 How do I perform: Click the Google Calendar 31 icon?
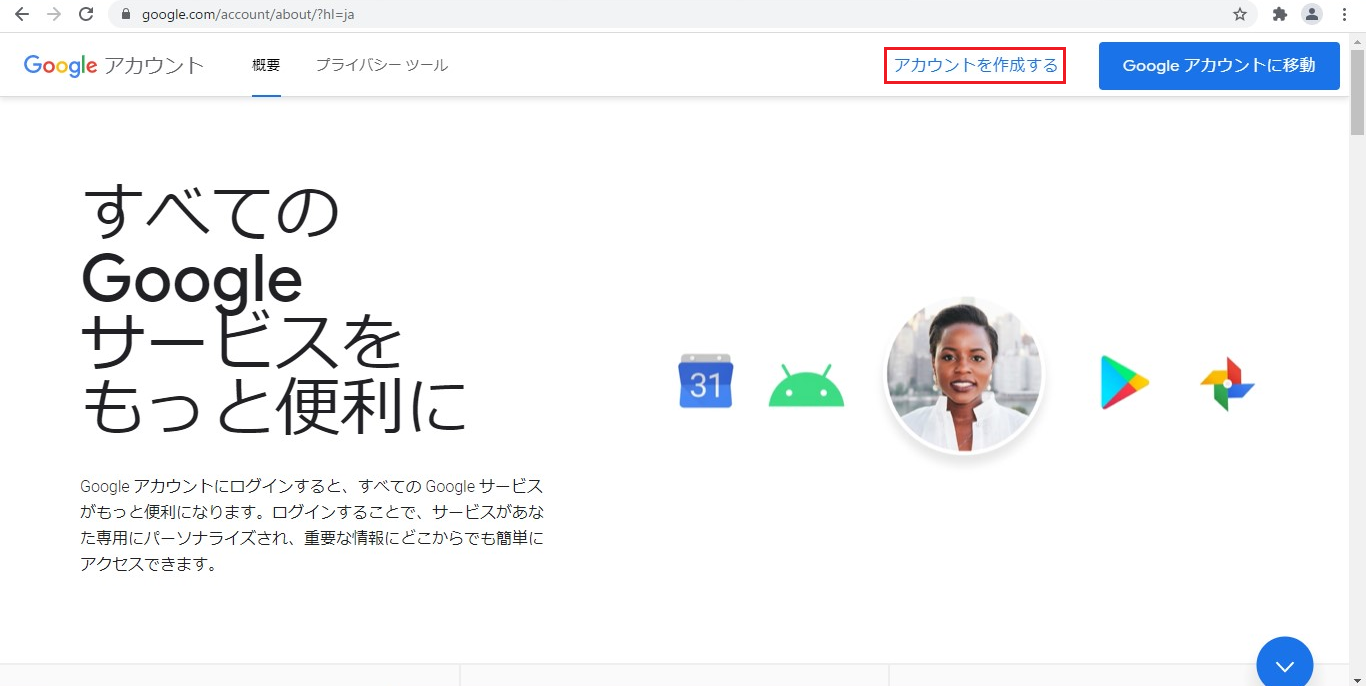coord(706,381)
